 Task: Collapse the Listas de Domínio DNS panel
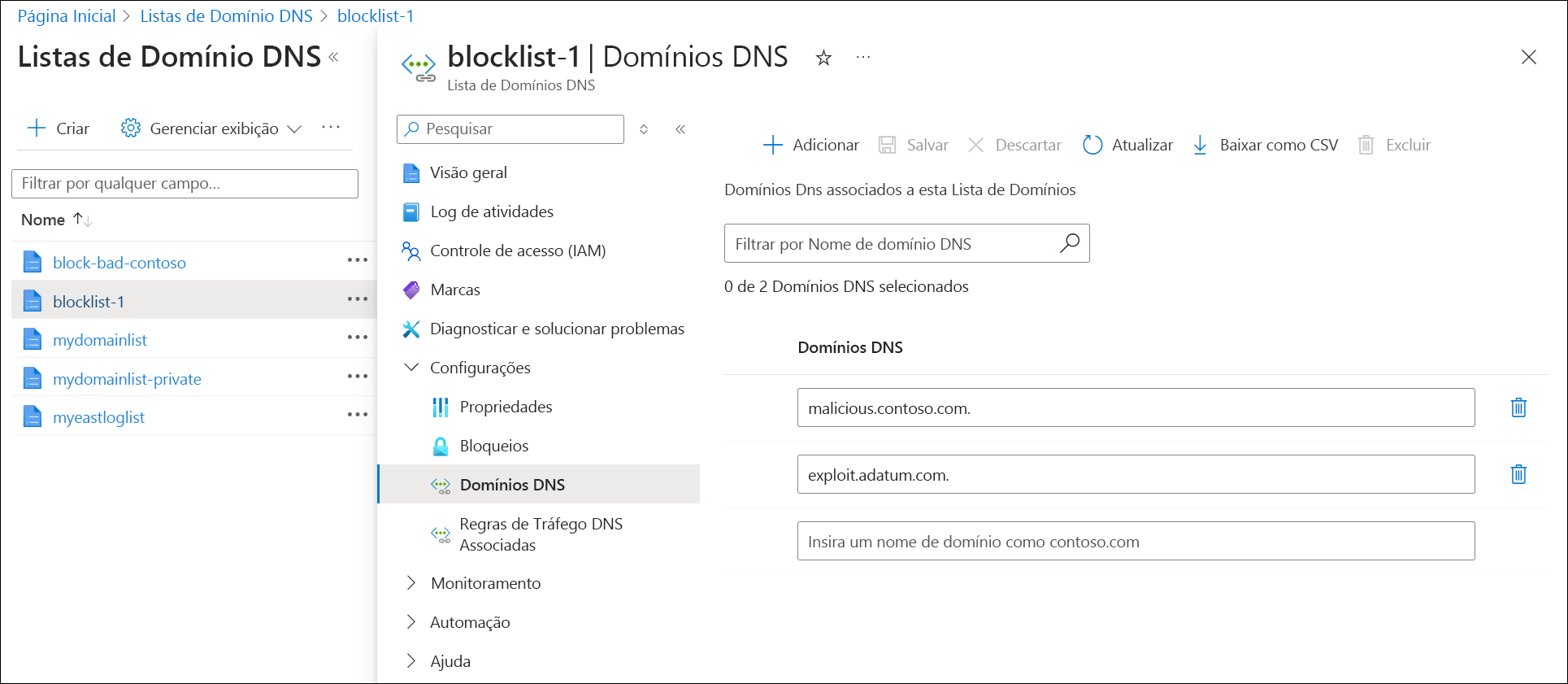point(333,57)
